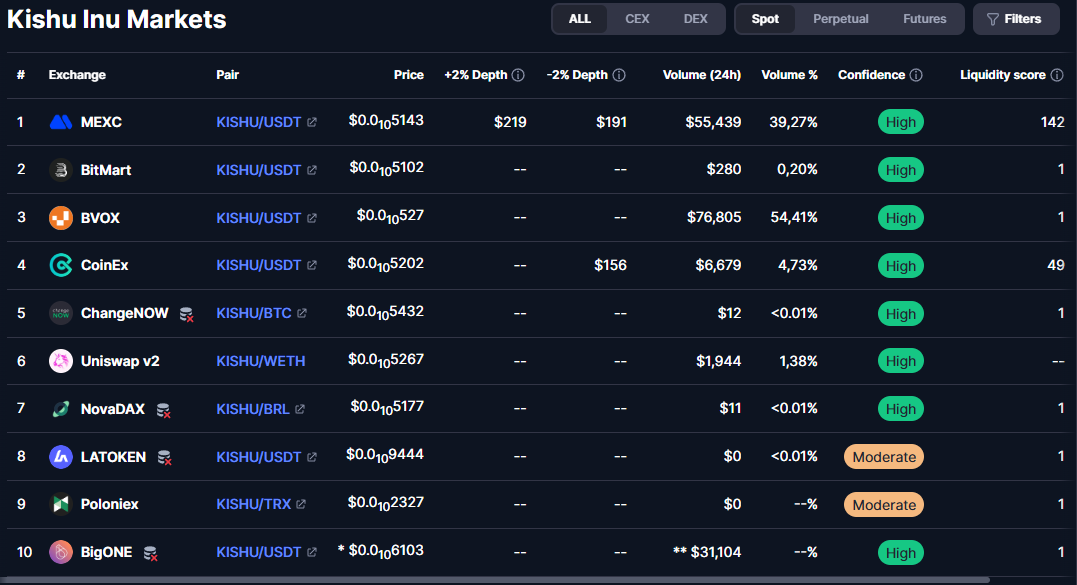1077x585 pixels.
Task: Click the info icon beside Liquidity score
Action: click(1057, 75)
